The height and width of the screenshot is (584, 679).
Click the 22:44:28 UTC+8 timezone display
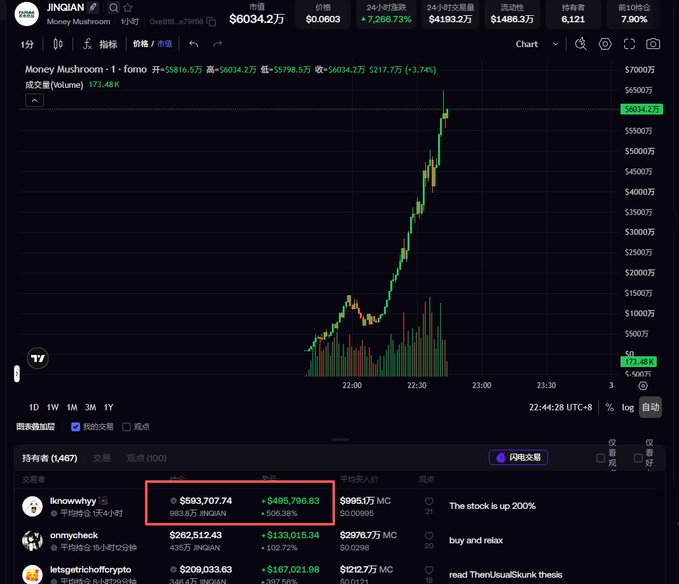[x=560, y=407]
